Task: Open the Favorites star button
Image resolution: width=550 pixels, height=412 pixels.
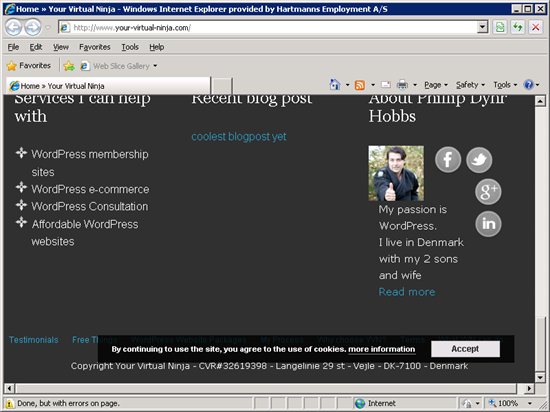Action: pos(29,66)
